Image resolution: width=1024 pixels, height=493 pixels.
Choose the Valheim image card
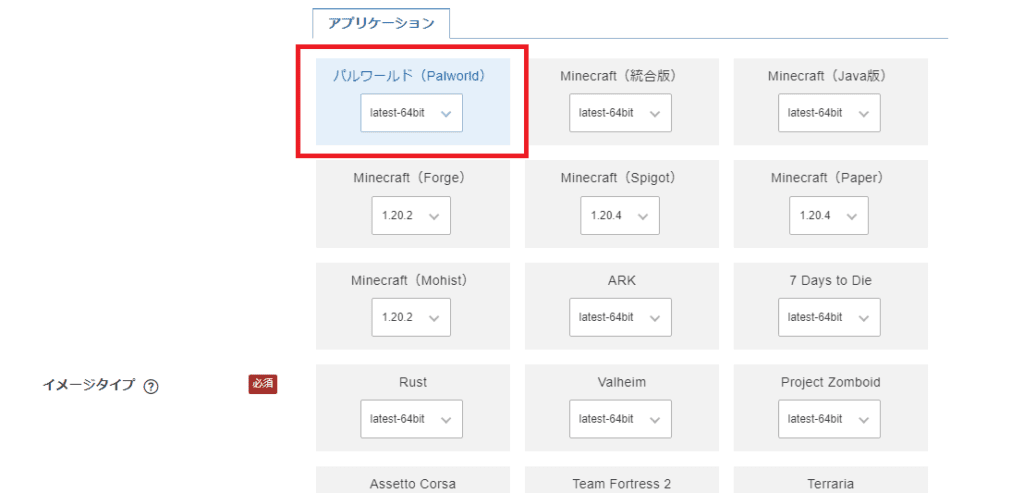pyautogui.click(x=622, y=408)
